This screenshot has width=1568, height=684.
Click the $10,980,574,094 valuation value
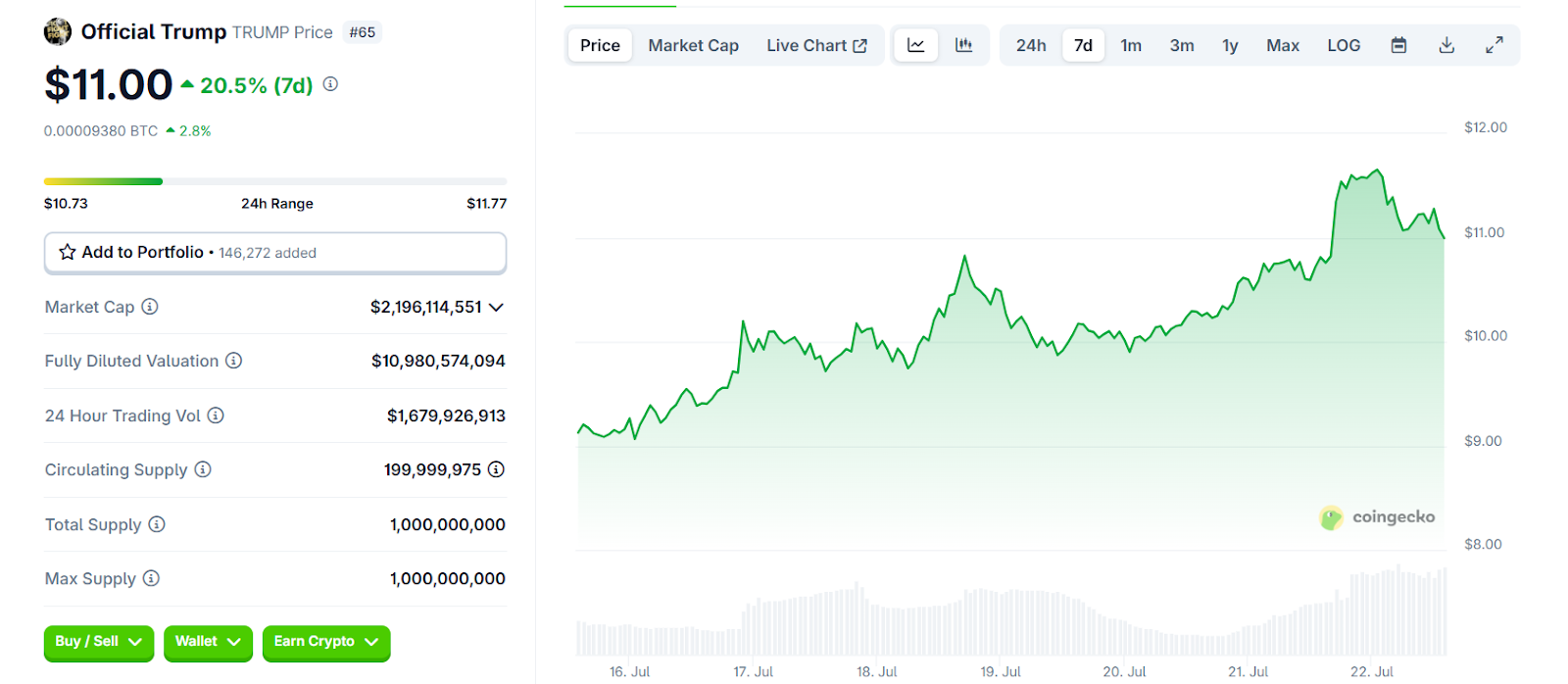[x=438, y=361]
